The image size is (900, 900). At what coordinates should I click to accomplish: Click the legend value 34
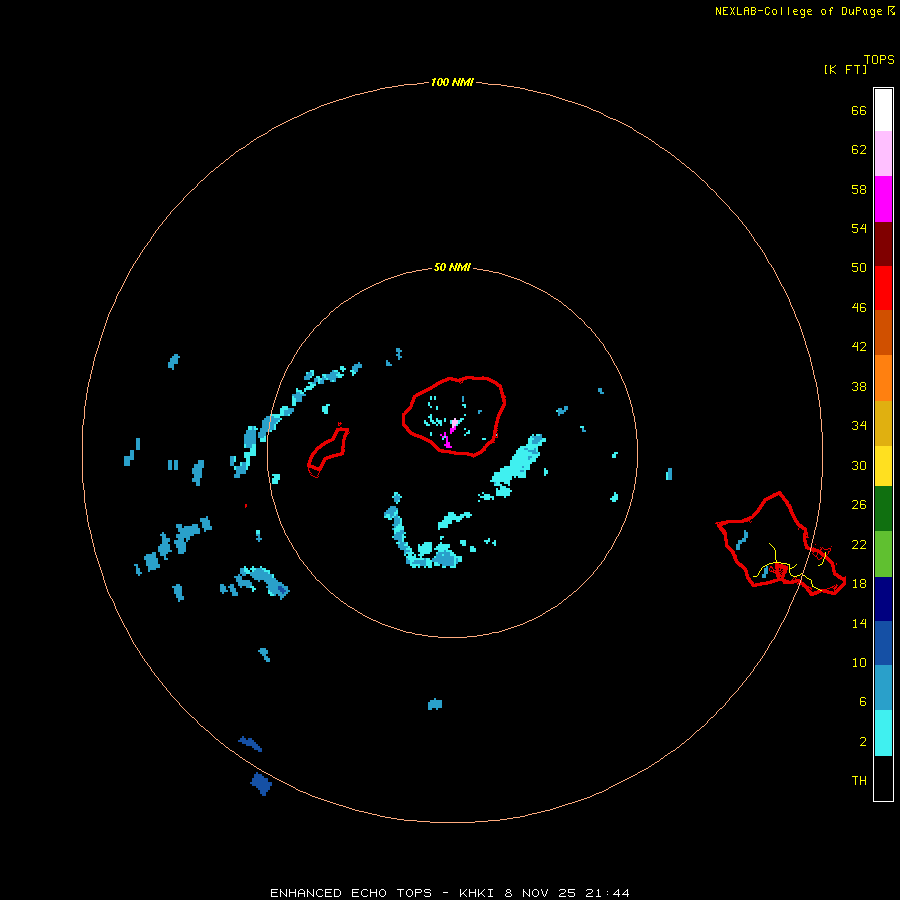pyautogui.click(x=859, y=426)
